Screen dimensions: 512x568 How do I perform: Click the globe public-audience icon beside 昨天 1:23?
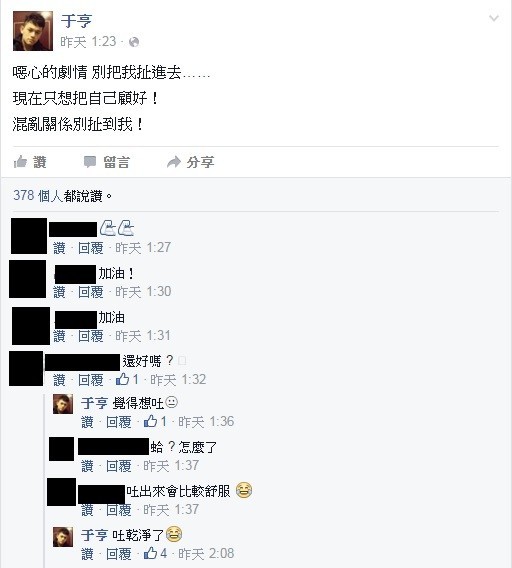pyautogui.click(x=134, y=42)
